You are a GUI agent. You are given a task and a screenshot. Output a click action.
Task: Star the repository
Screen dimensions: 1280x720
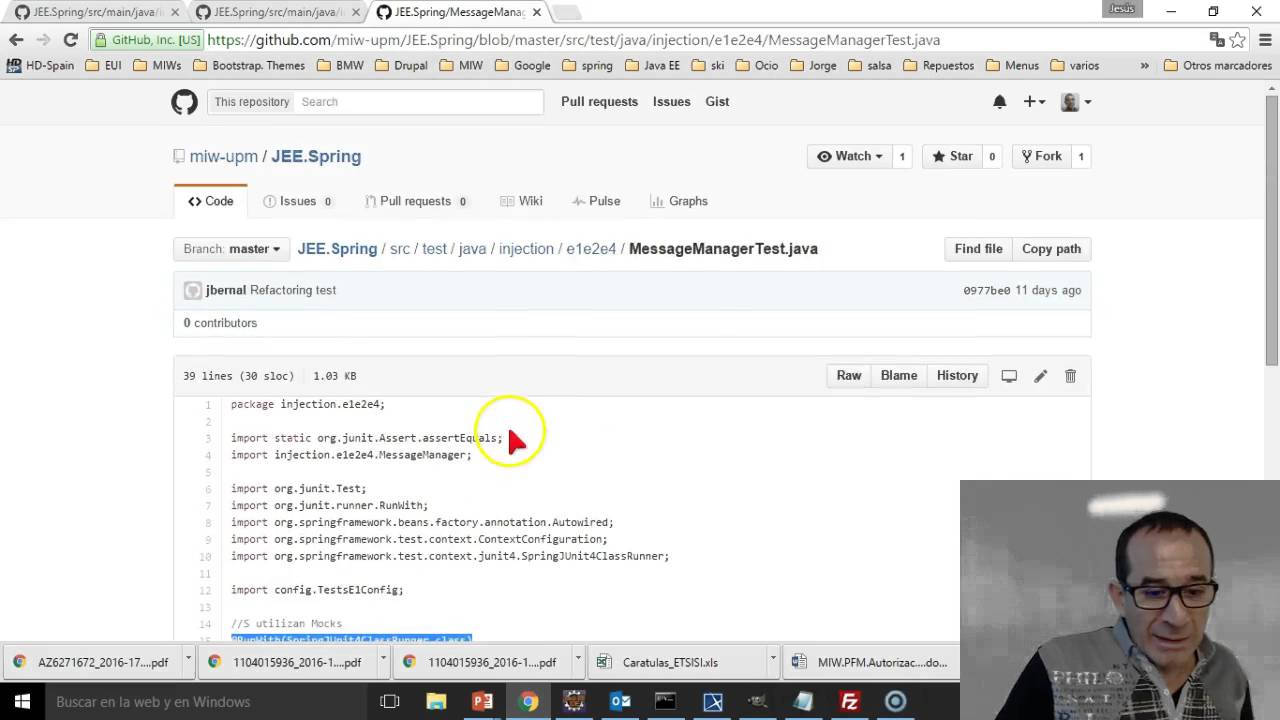point(952,156)
